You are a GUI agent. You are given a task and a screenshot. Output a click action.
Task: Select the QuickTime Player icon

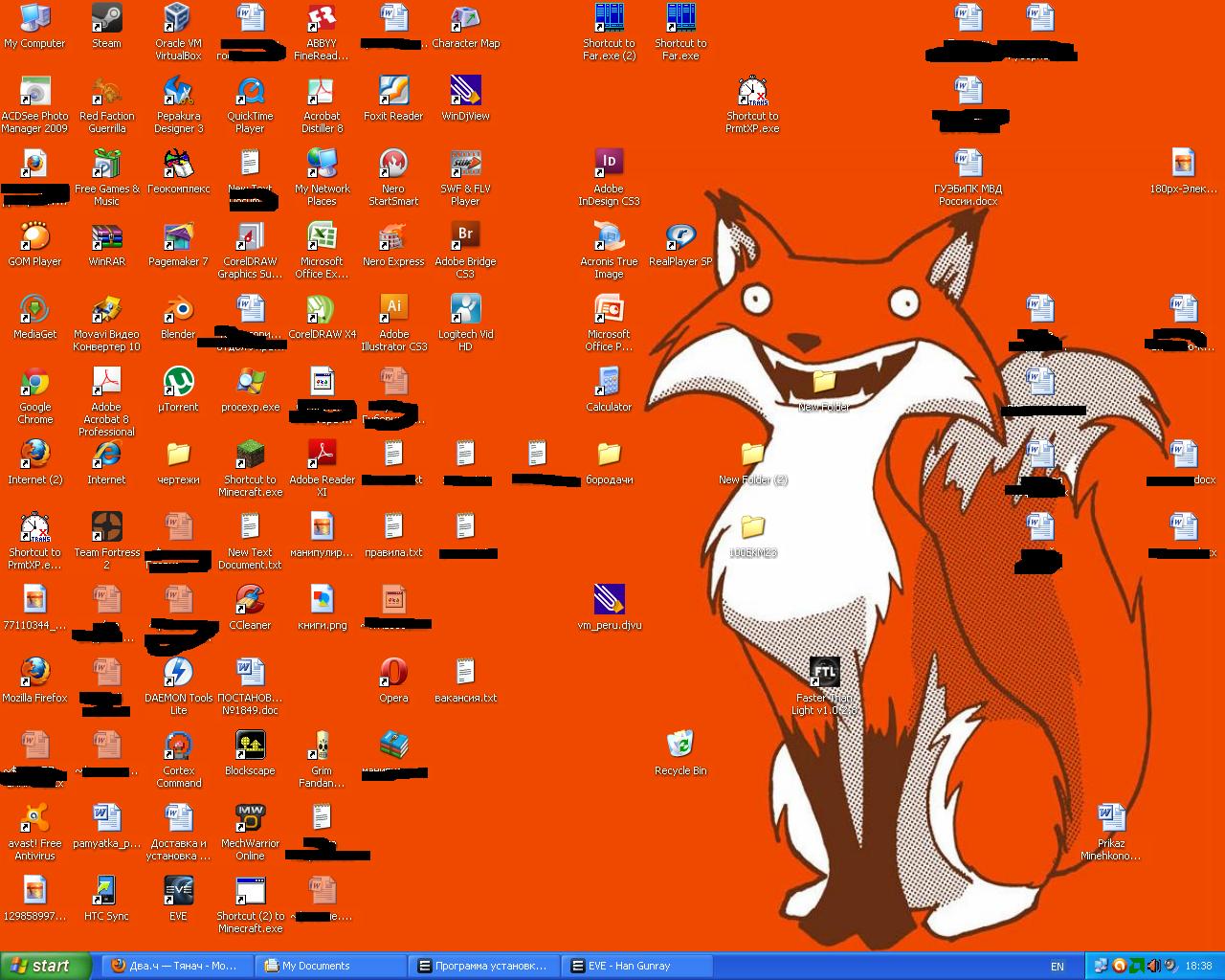tap(250, 105)
